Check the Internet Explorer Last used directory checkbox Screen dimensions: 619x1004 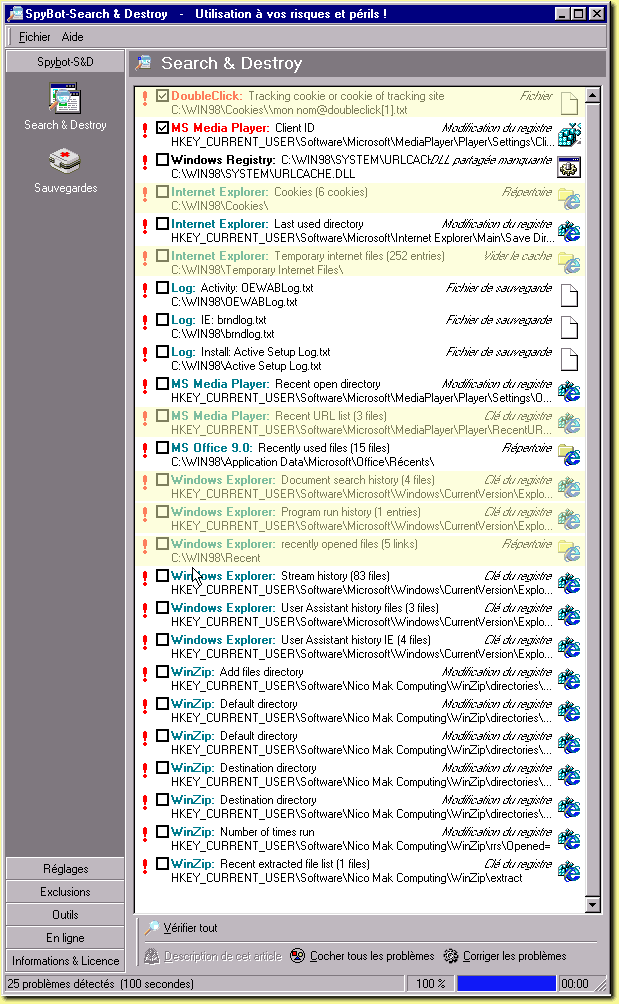pos(162,223)
